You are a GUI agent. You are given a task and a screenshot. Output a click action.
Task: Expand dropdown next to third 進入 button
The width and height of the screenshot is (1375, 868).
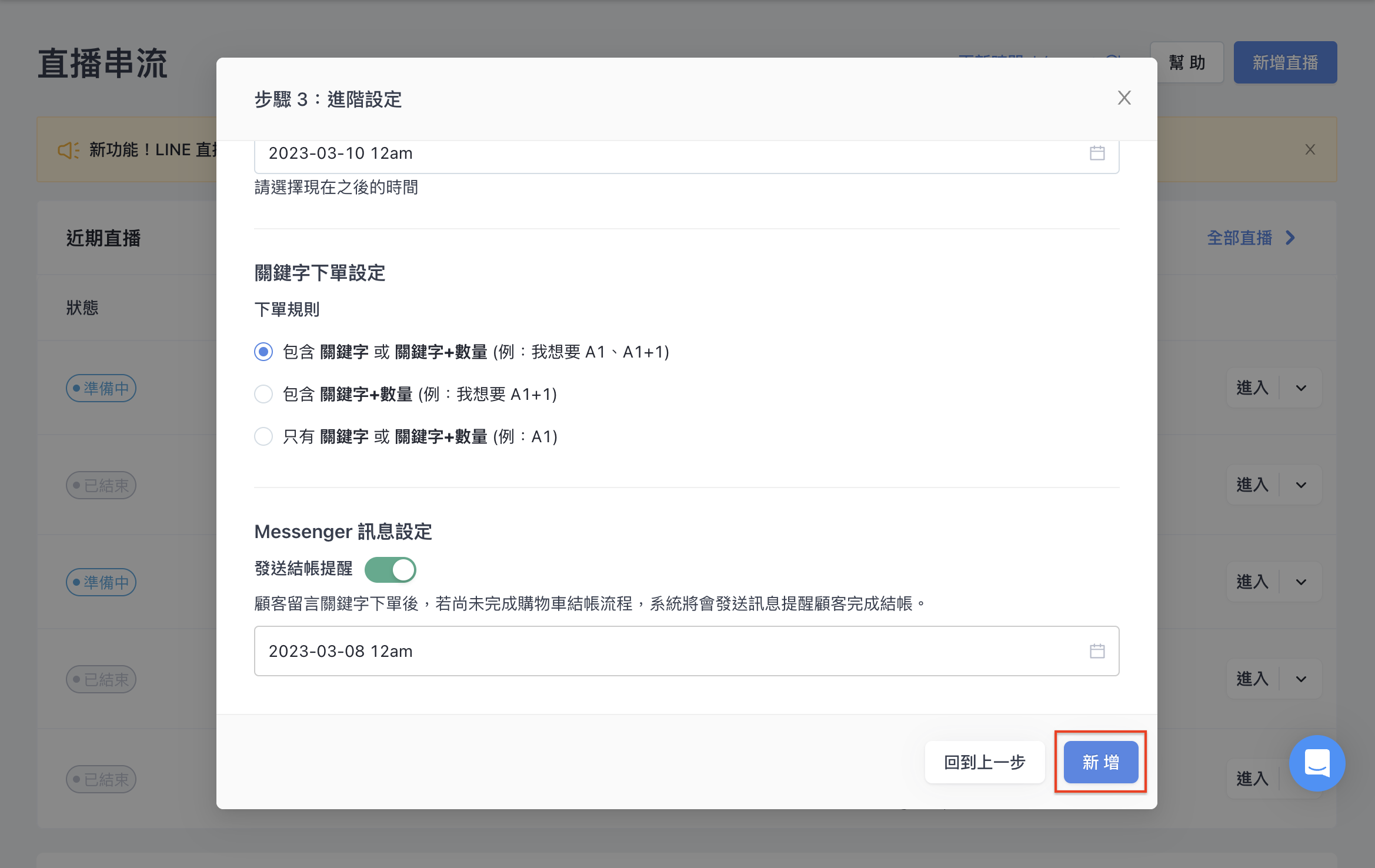tap(1301, 582)
